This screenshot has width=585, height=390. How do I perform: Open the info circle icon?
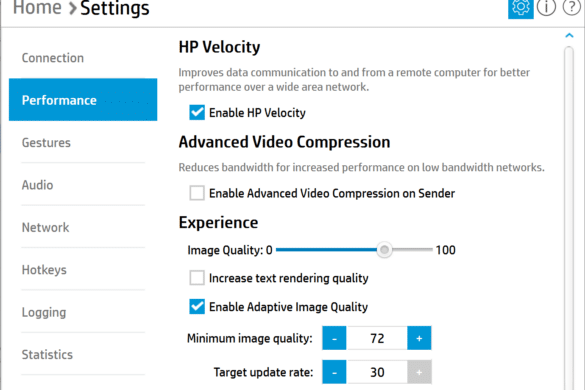[x=546, y=7]
